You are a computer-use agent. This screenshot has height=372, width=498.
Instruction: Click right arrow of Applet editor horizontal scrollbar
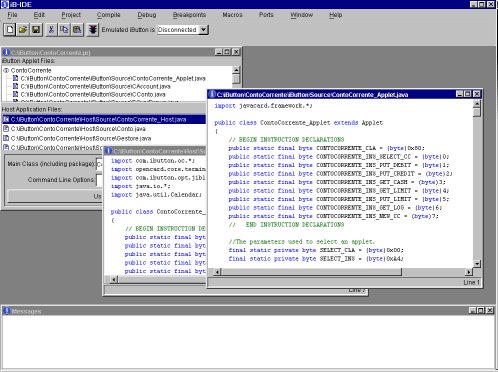[469, 272]
